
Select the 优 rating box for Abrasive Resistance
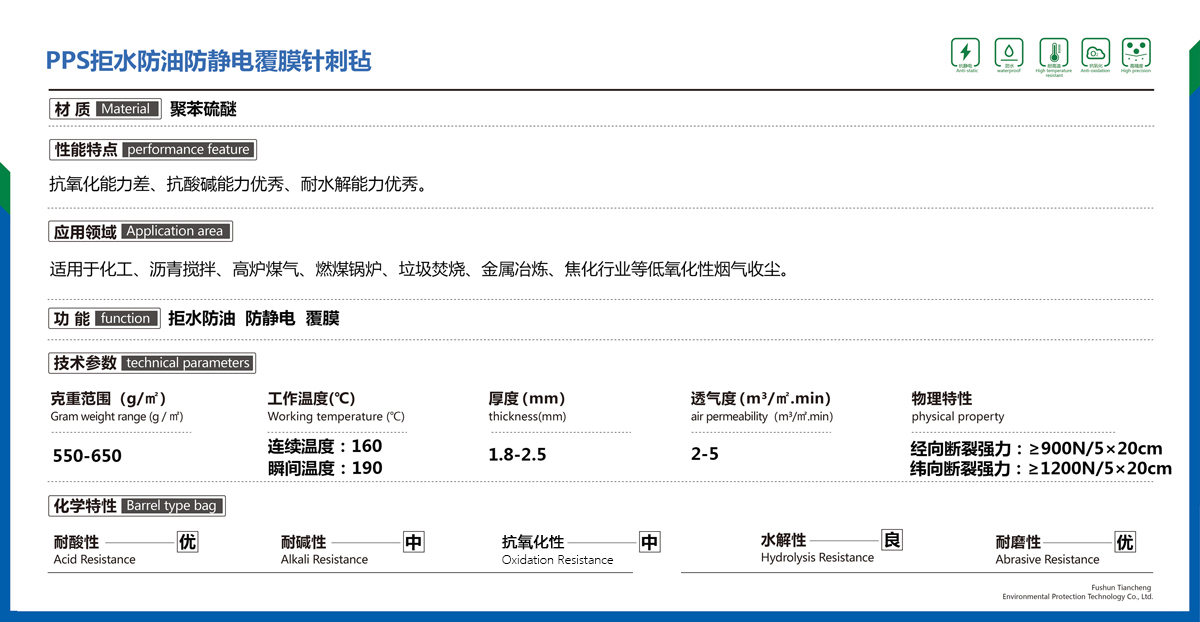coord(1125,542)
